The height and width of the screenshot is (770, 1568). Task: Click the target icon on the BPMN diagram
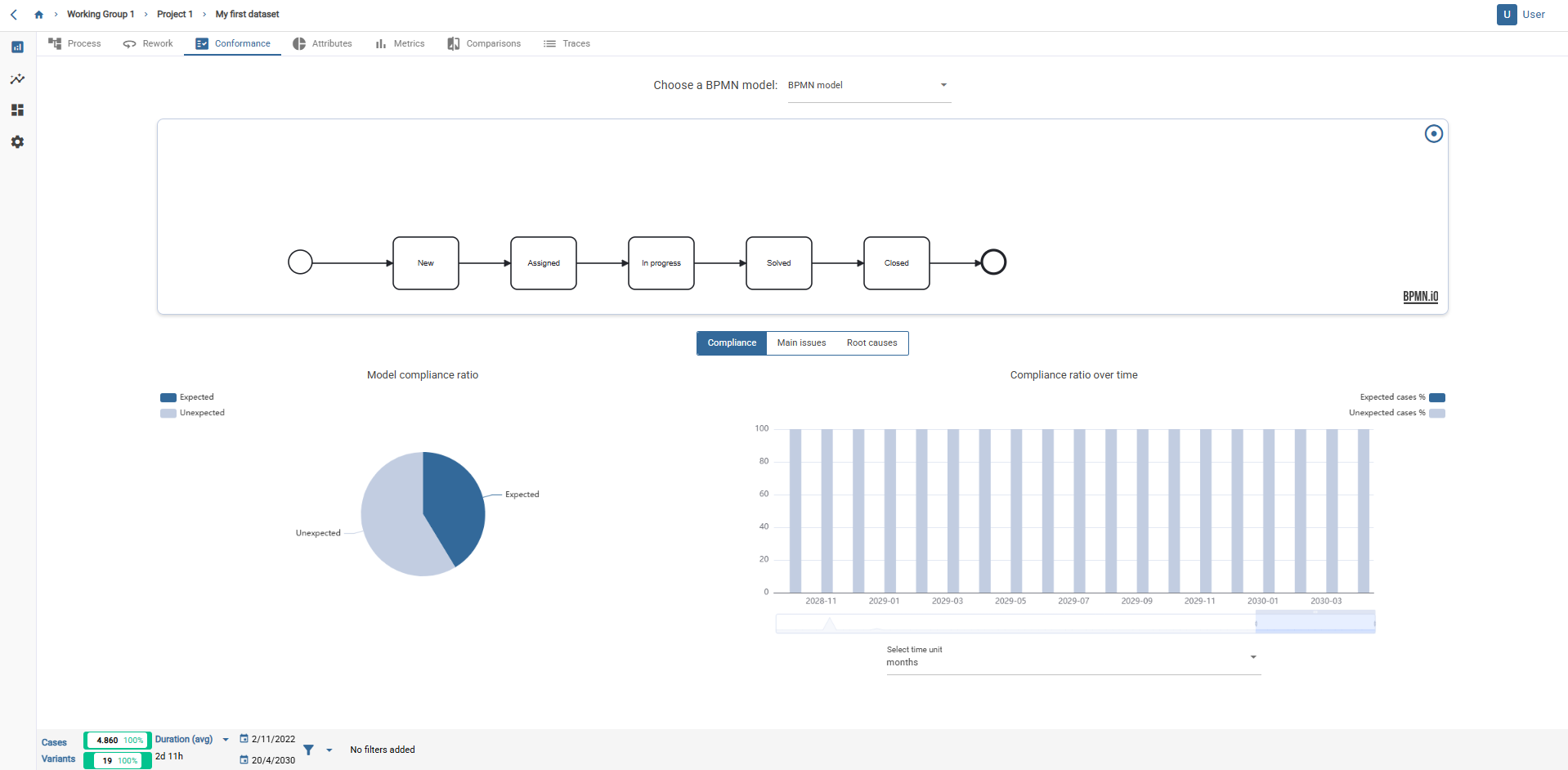click(x=1433, y=133)
